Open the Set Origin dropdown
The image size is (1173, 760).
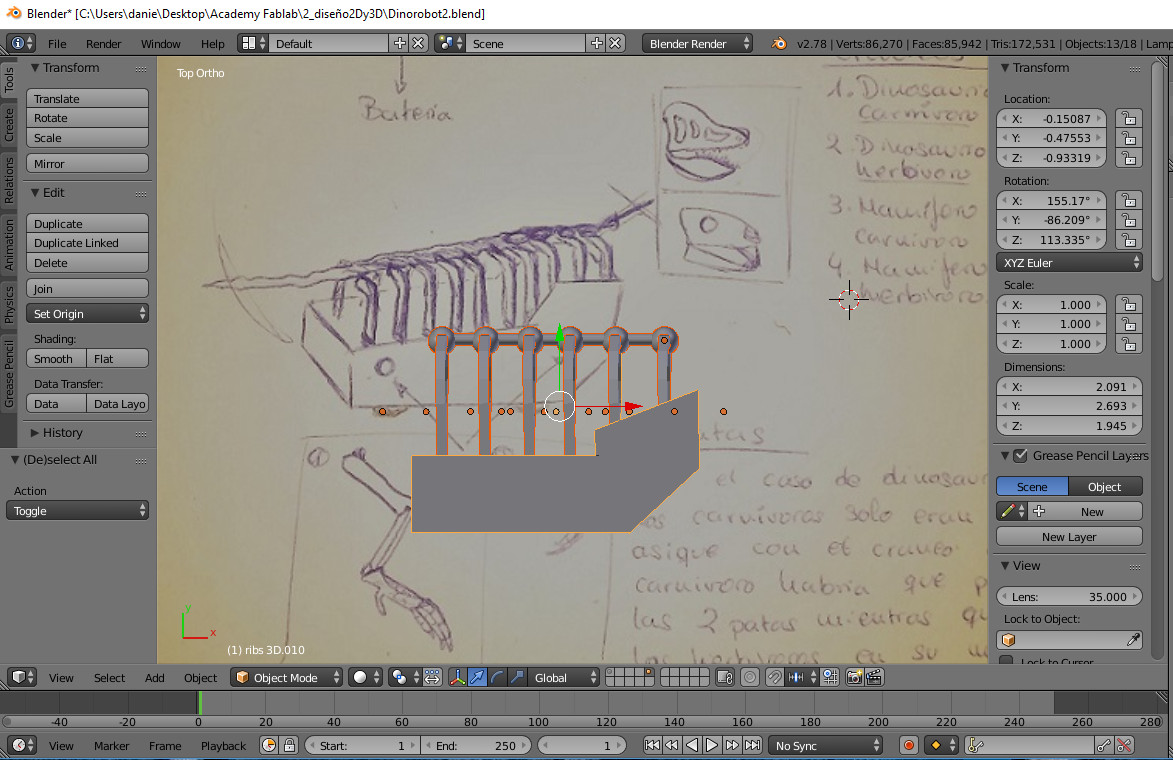87,313
